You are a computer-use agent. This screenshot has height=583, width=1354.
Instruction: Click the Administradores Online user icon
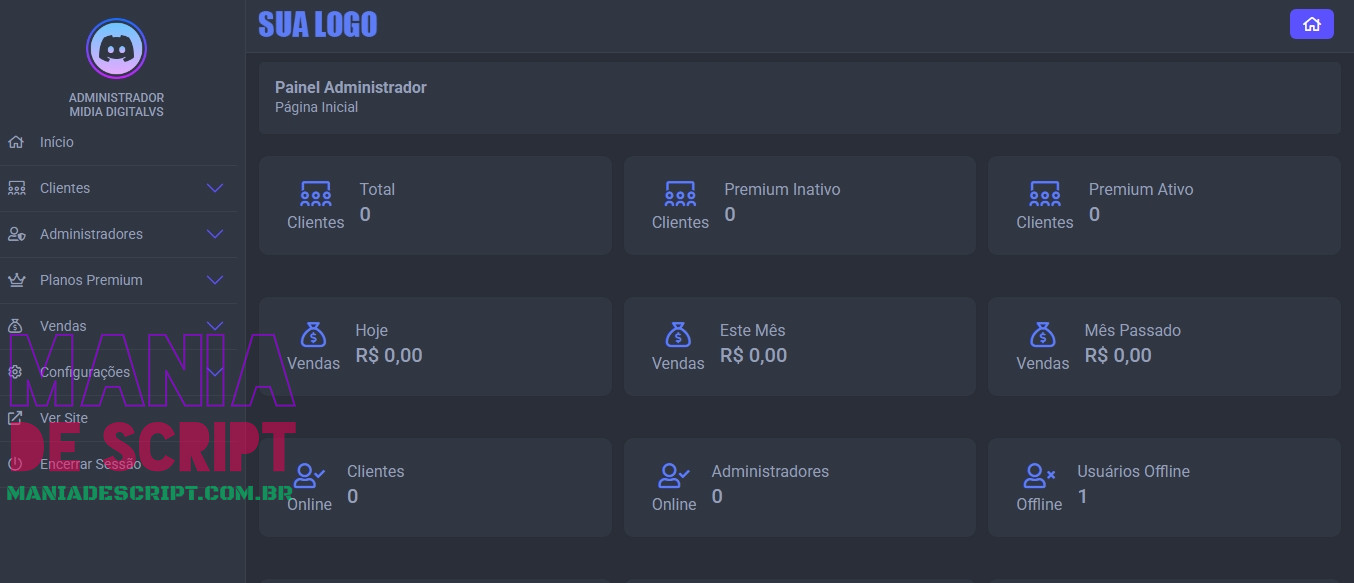[x=673, y=475]
